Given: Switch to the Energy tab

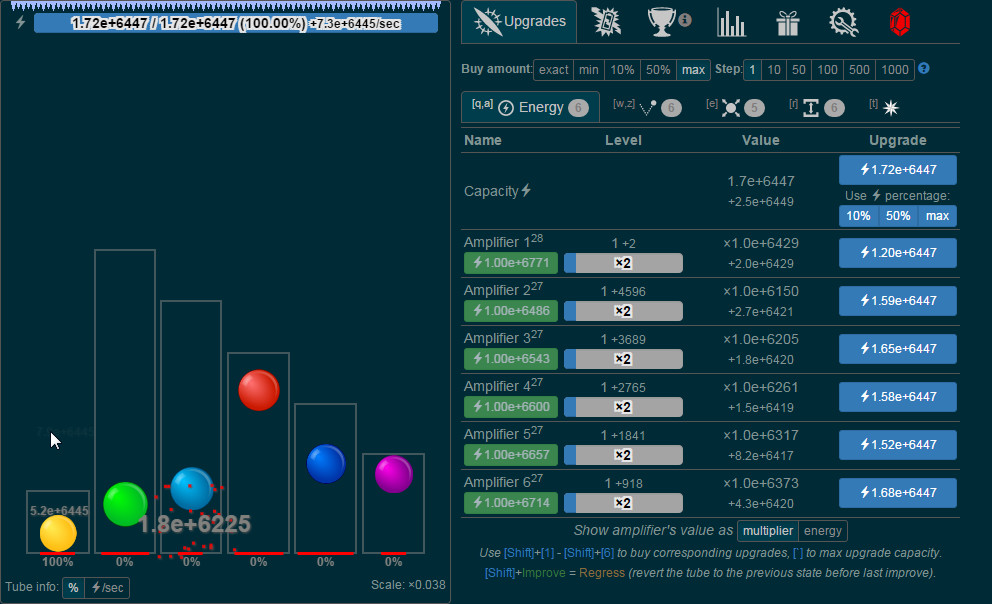Looking at the screenshot, I should pyautogui.click(x=530, y=105).
